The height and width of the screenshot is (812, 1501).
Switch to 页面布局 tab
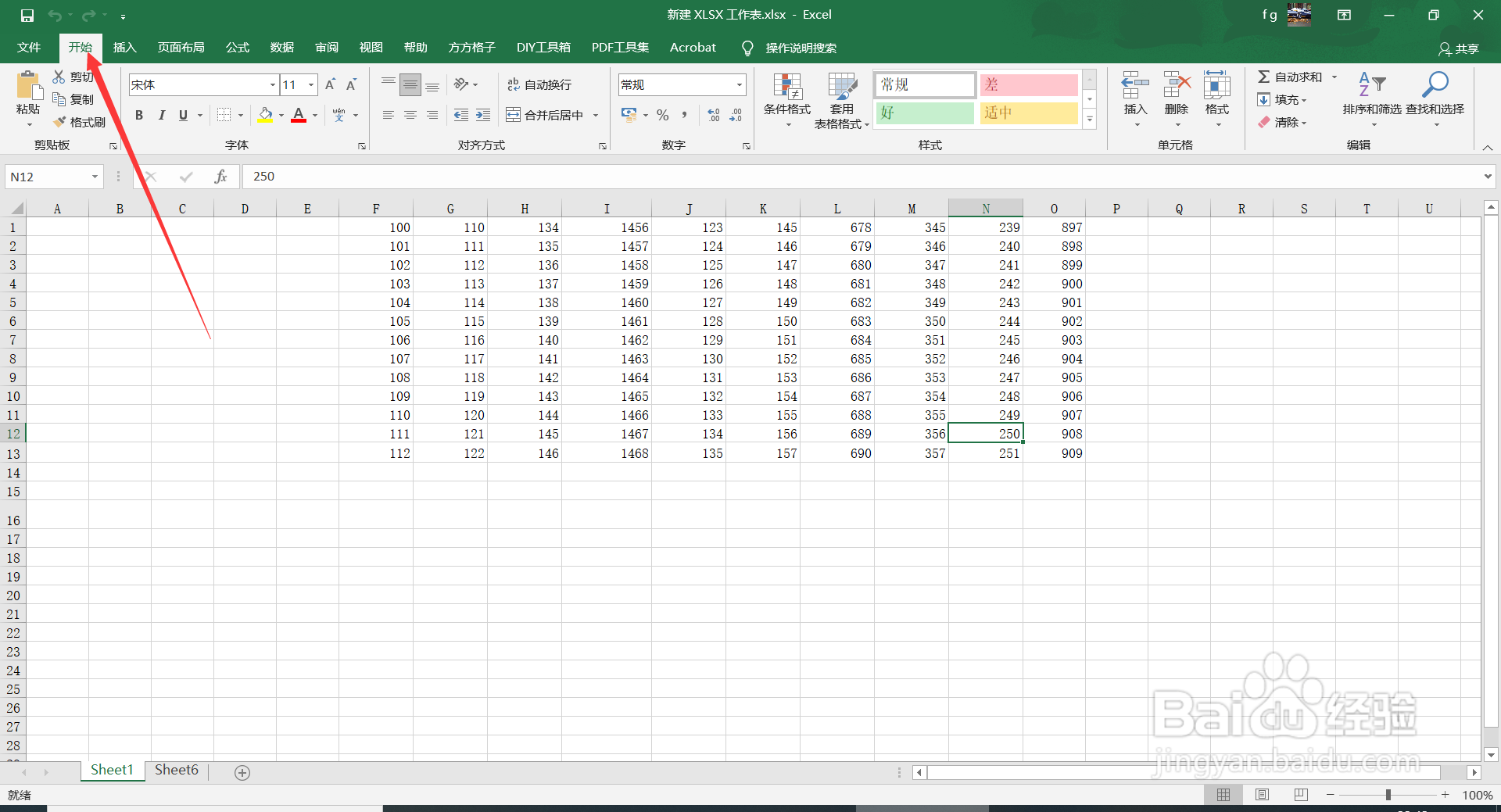click(x=181, y=48)
